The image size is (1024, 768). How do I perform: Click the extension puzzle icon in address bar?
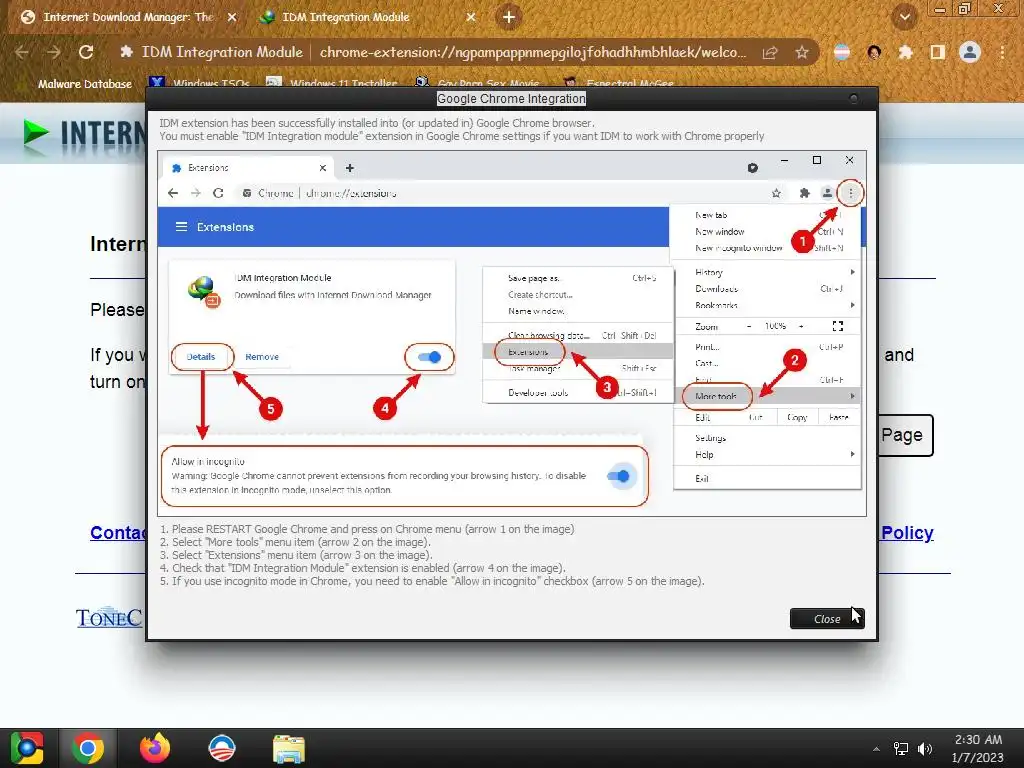[x=126, y=52]
